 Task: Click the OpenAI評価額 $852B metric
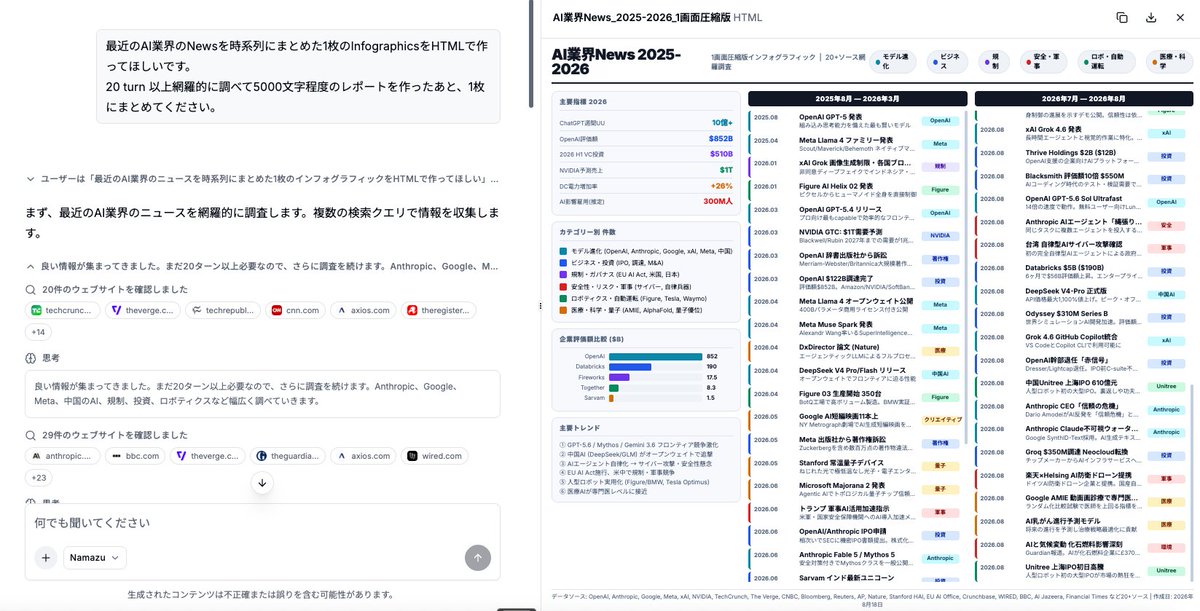click(646, 138)
